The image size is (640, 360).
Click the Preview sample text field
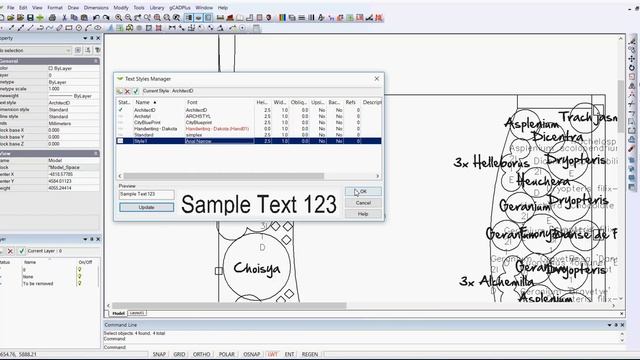(147, 194)
